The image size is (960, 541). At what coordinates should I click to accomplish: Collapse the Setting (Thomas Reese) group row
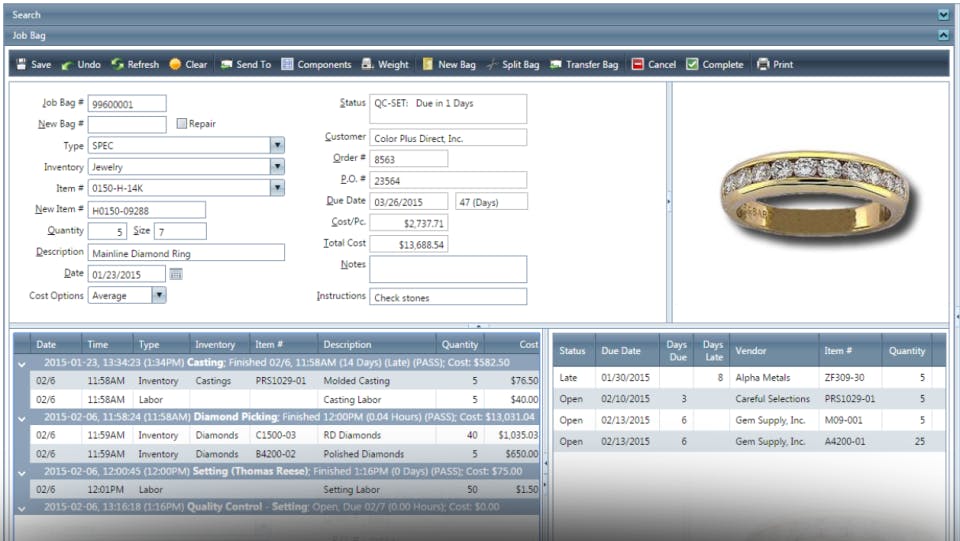(22, 472)
